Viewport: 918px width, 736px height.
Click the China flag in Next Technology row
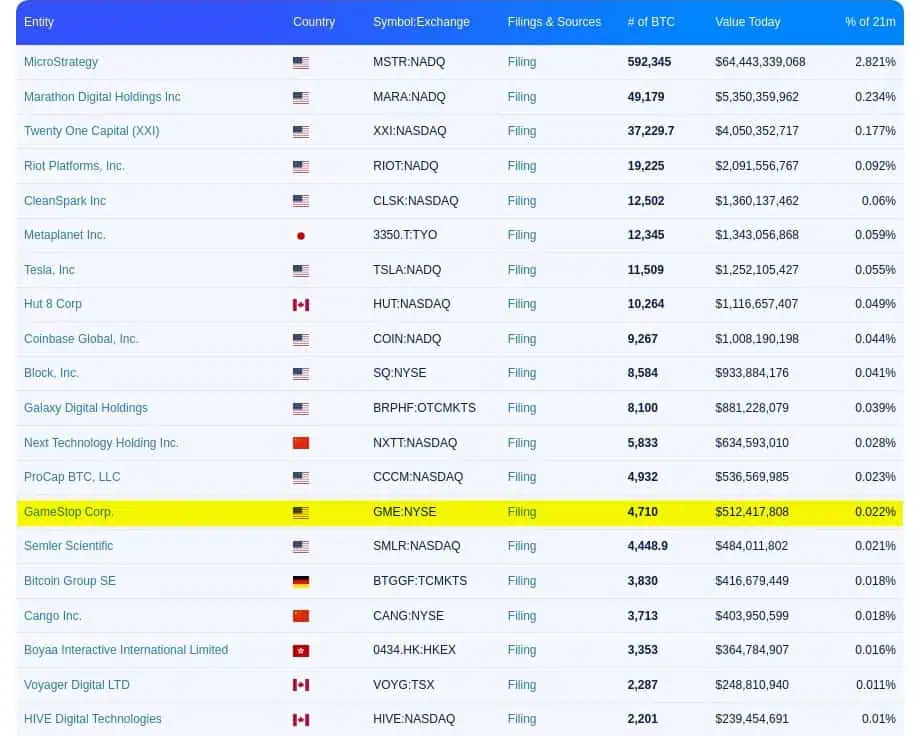[301, 443]
